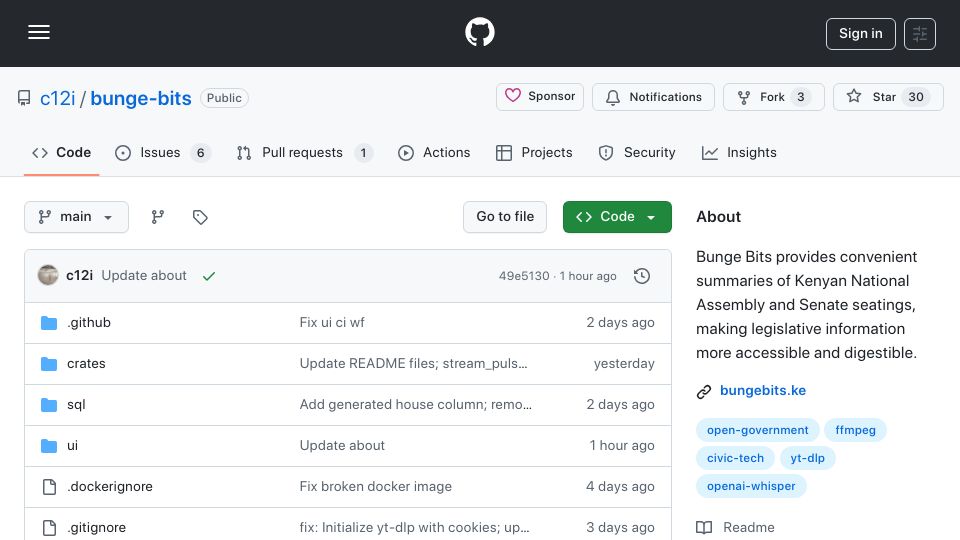Open the .github folder
960x540 pixels.
89,323
